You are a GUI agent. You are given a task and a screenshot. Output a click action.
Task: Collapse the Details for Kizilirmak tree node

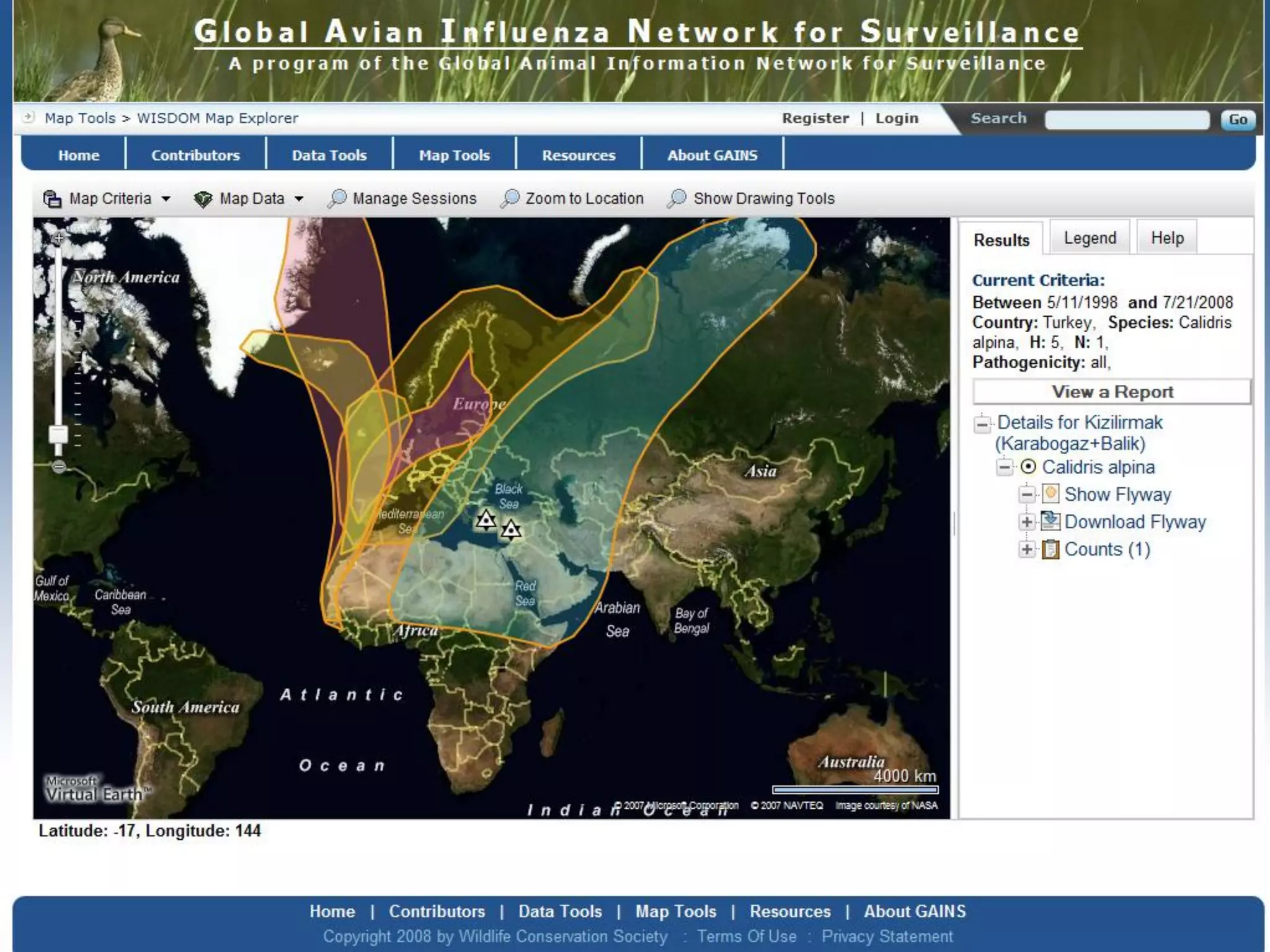point(982,425)
